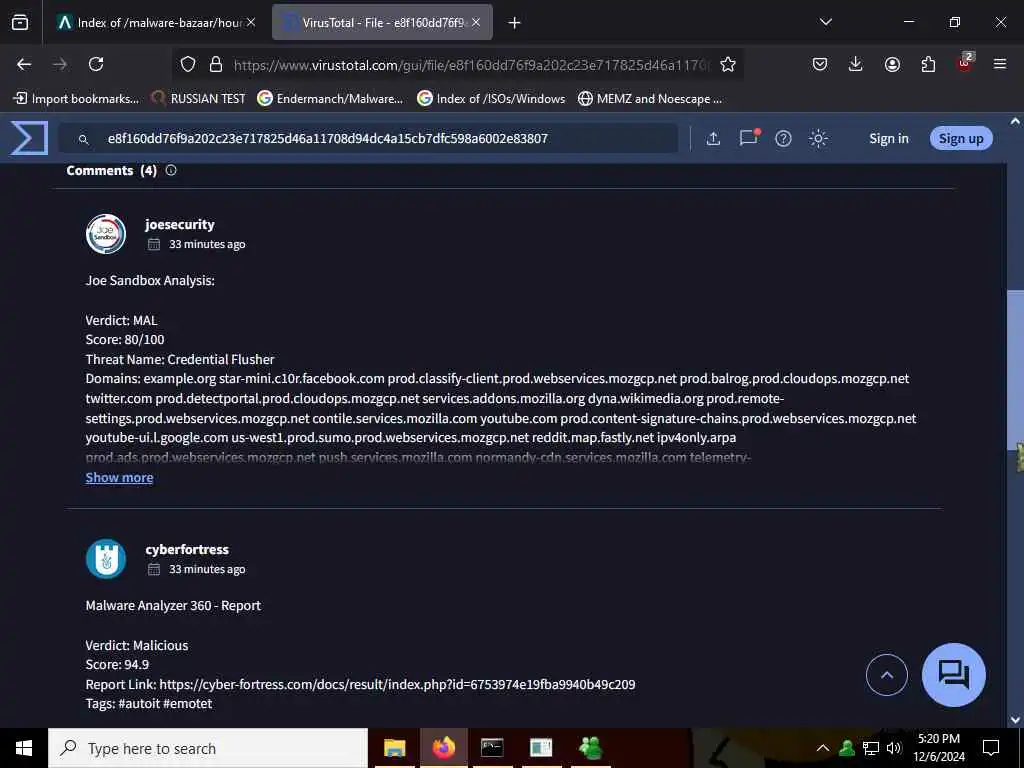1024x768 pixels.
Task: Select Tags: #autoit #emotet text
Action: pyautogui.click(x=149, y=703)
